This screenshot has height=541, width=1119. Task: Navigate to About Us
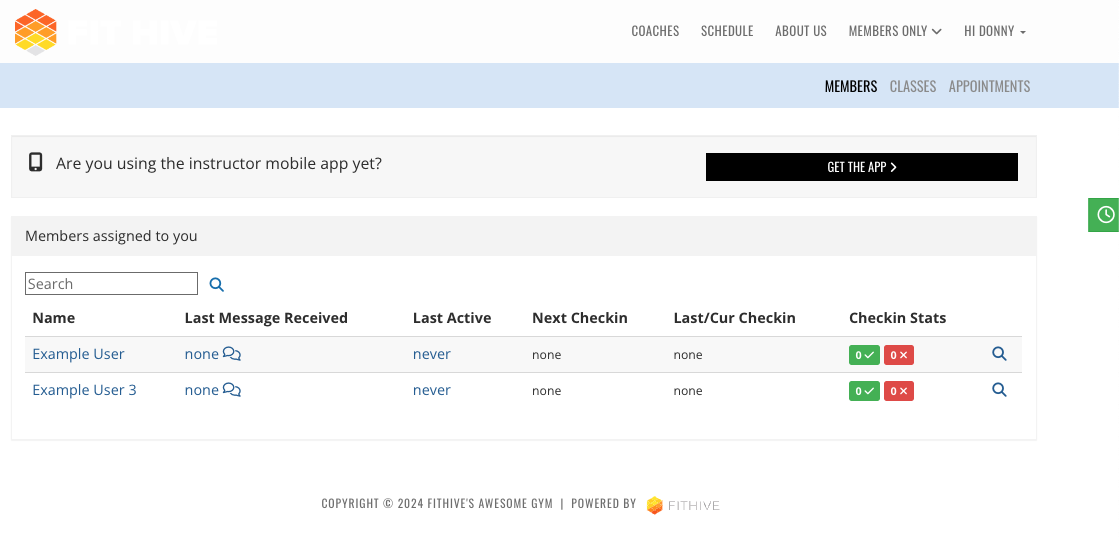801,31
